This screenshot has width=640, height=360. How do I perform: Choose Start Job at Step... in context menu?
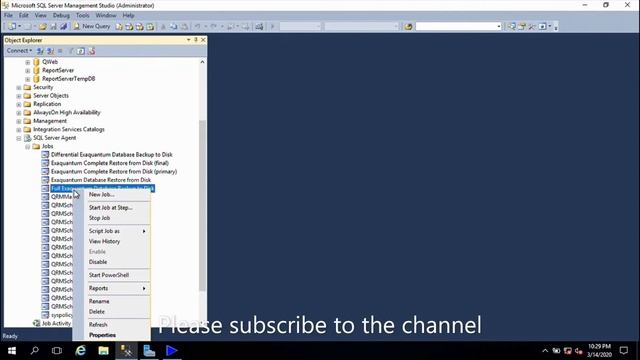[x=111, y=207]
